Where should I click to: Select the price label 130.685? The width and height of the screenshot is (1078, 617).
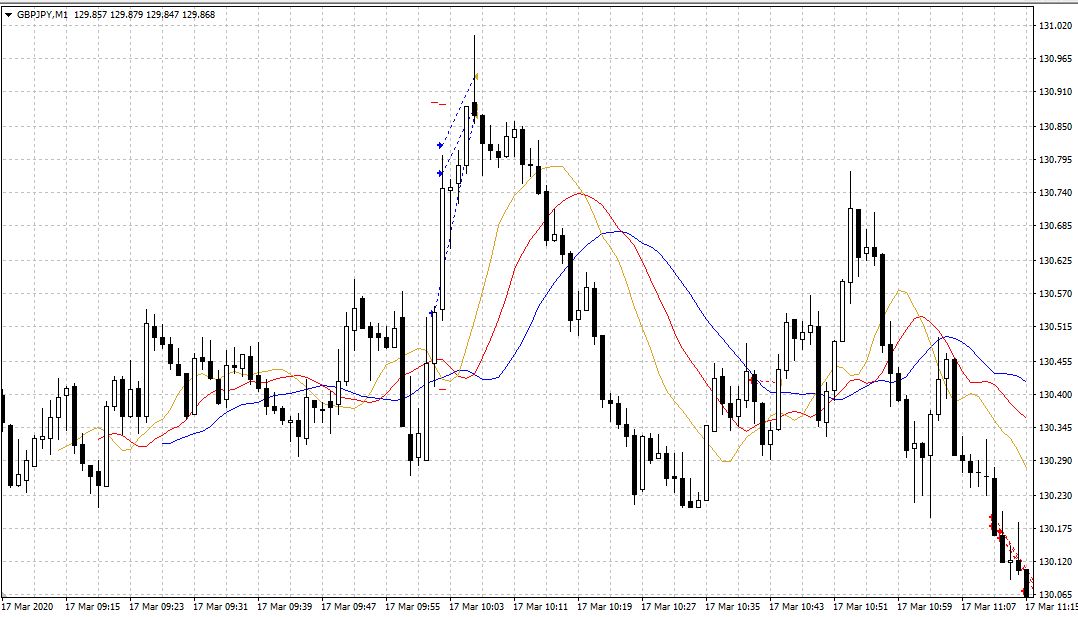coord(1055,226)
